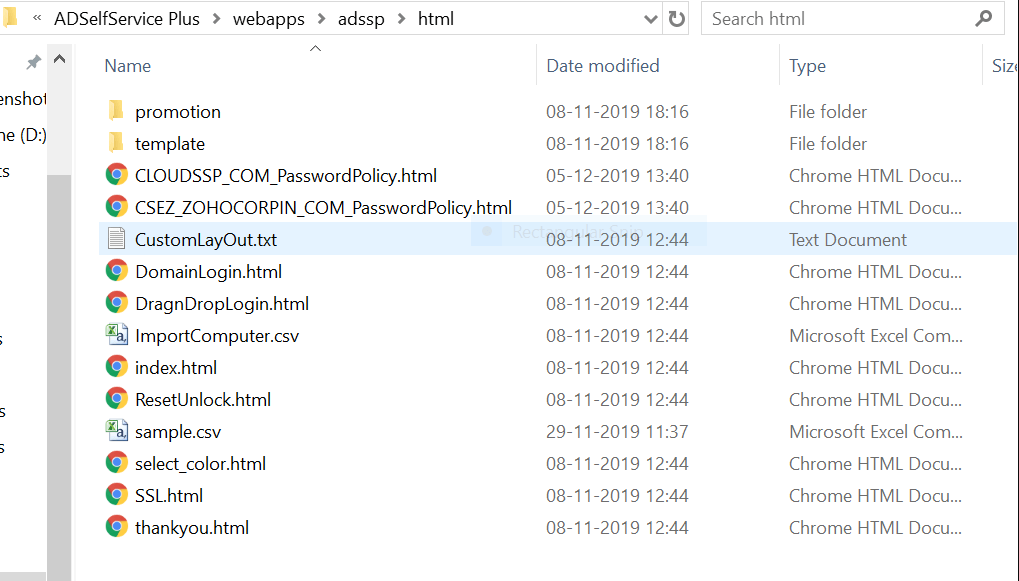Click the promotion folder icon
The image size is (1019, 581).
(116, 111)
